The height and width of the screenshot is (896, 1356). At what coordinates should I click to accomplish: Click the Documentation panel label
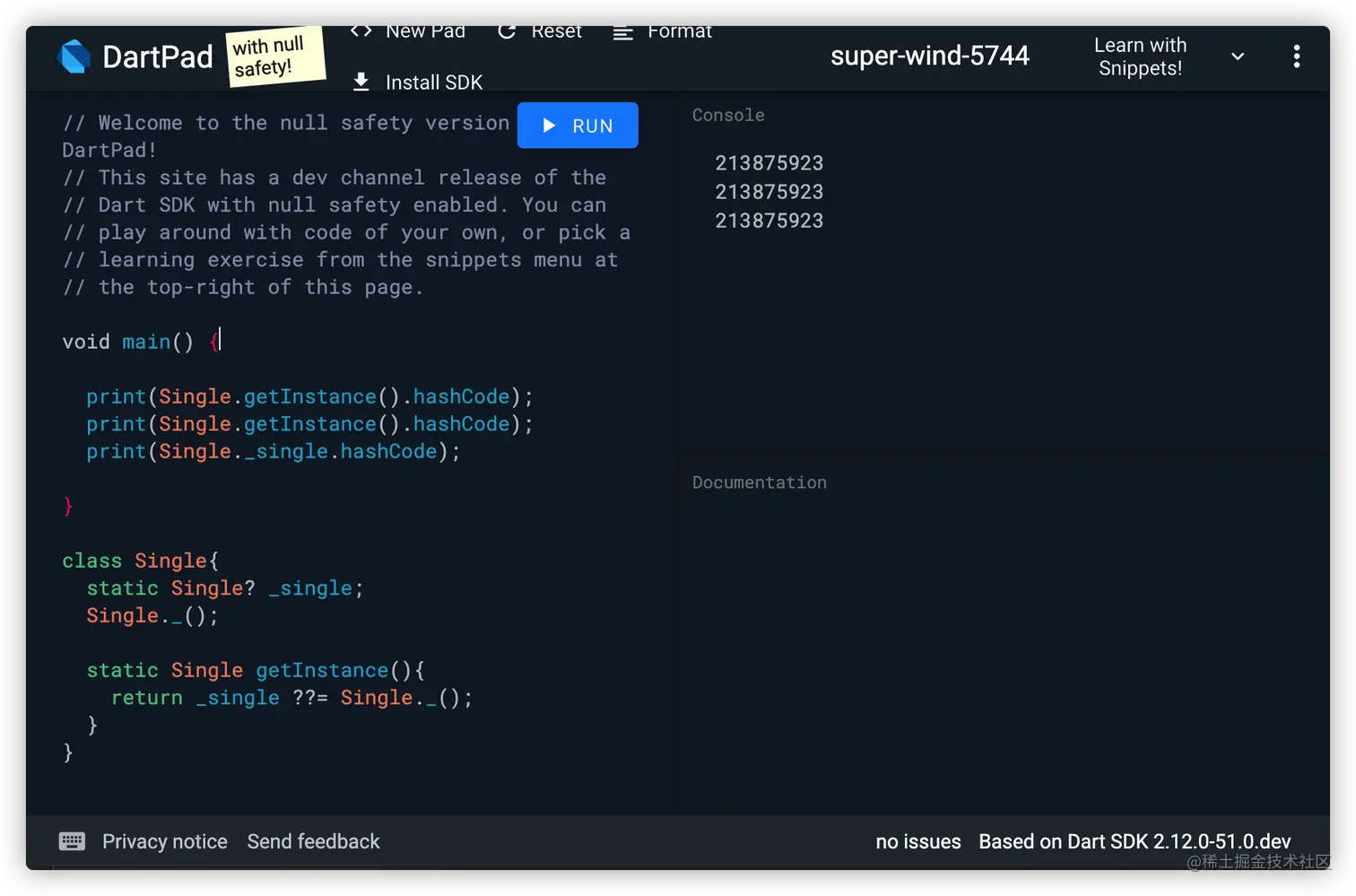coord(760,483)
